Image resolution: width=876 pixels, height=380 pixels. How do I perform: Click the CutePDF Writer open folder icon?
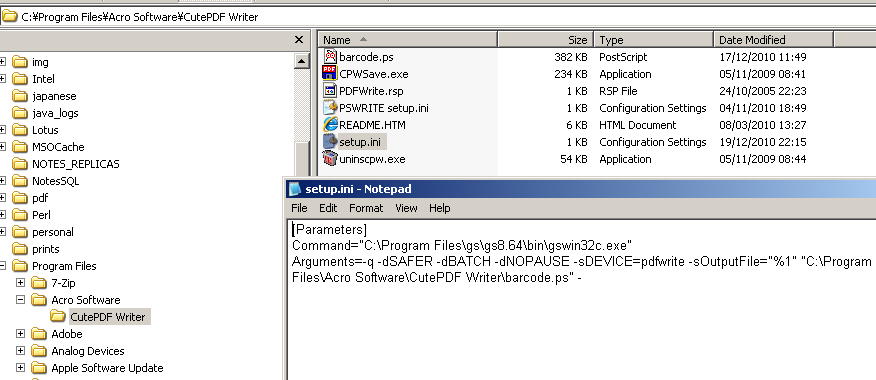[58, 317]
